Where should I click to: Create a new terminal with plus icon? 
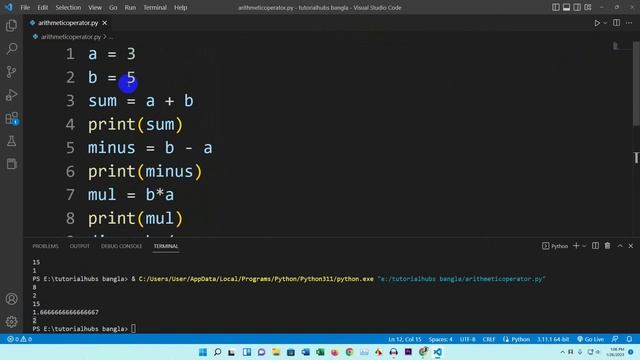point(576,246)
